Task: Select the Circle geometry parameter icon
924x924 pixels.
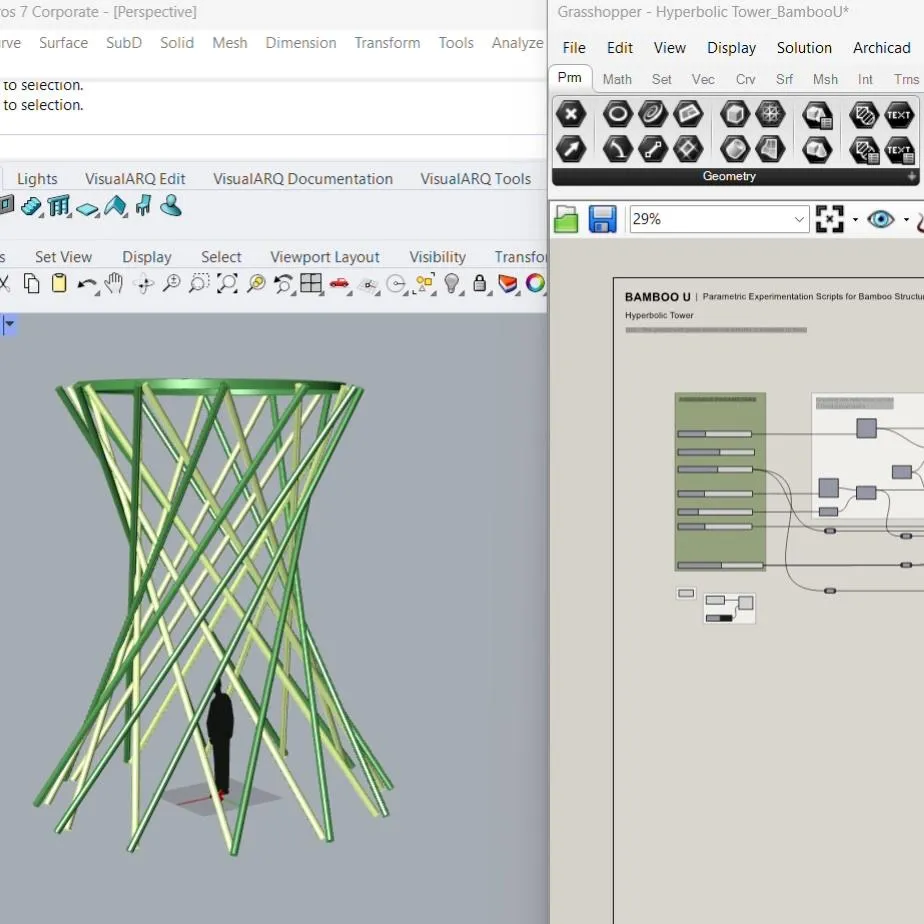Action: coord(617,114)
